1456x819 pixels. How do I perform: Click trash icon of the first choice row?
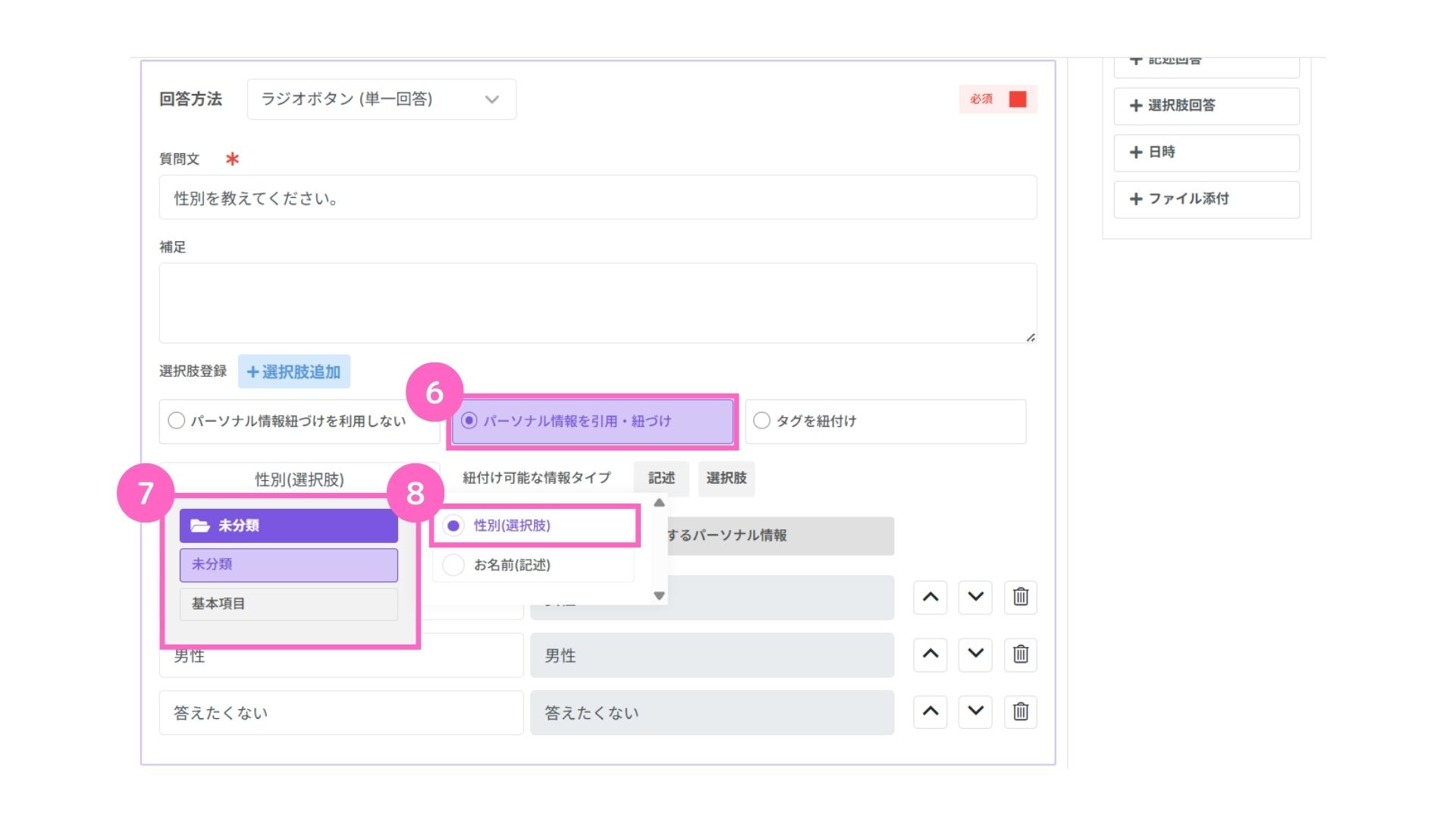pos(1020,597)
